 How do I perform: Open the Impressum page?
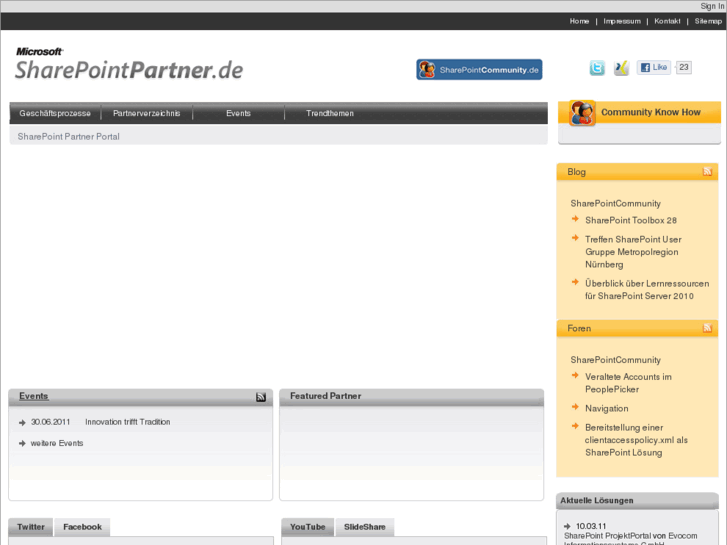(x=622, y=21)
